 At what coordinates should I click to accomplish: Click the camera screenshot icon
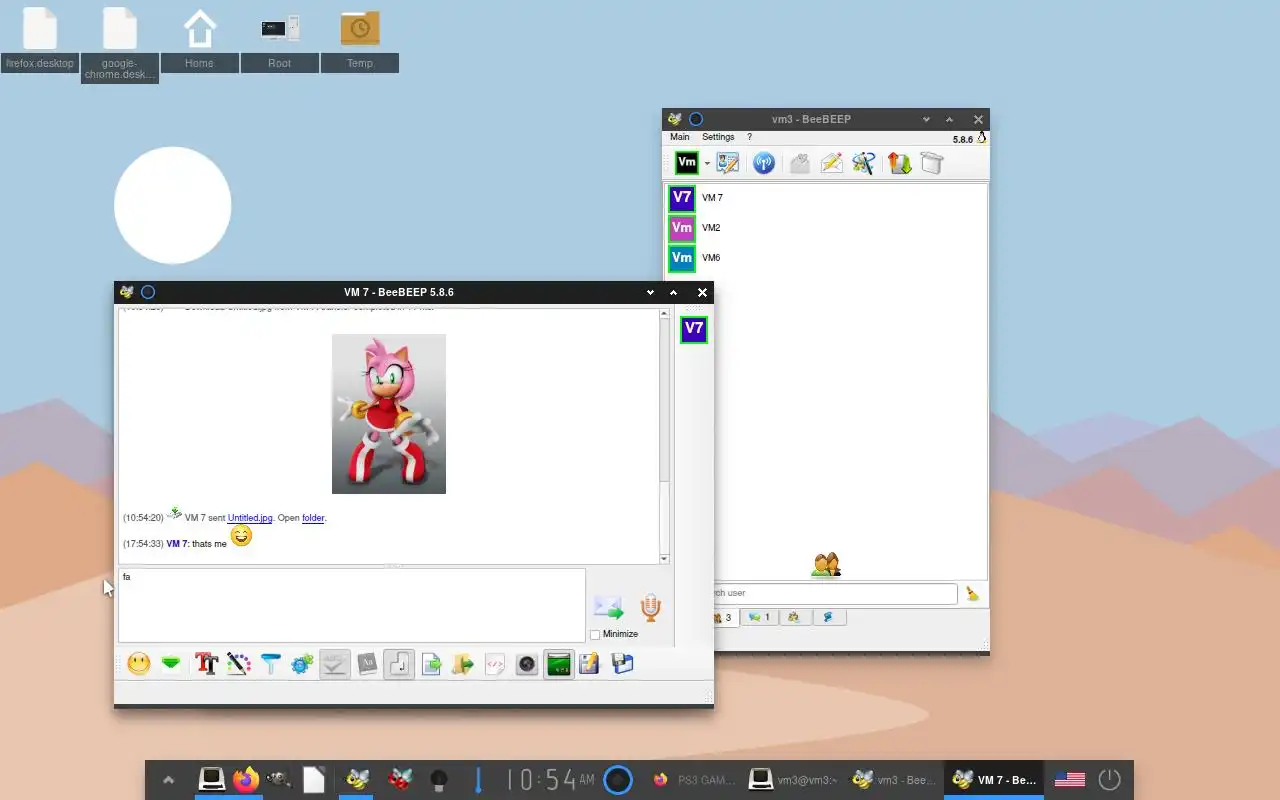(x=527, y=664)
